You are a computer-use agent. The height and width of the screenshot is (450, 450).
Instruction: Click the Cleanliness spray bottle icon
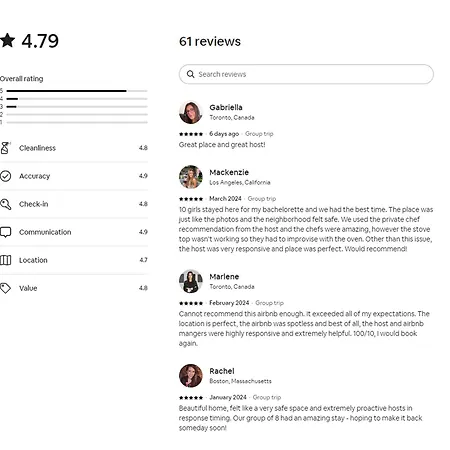5,148
